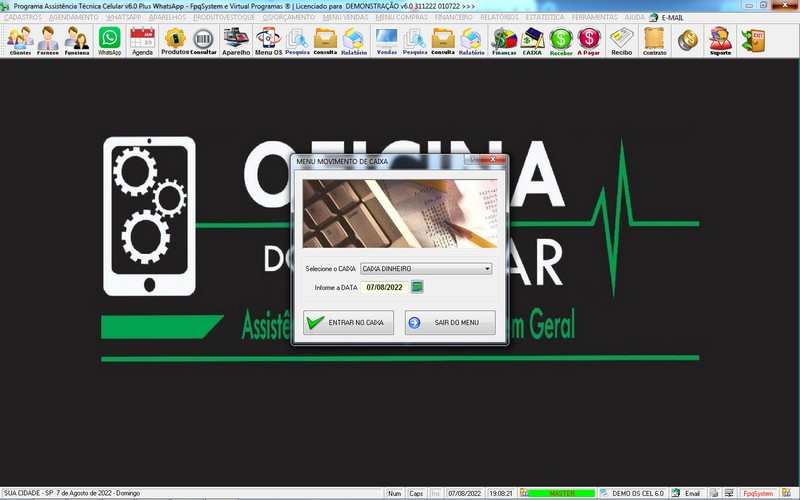Click the dialog help question mark button
800x500 pixels.
[472, 159]
